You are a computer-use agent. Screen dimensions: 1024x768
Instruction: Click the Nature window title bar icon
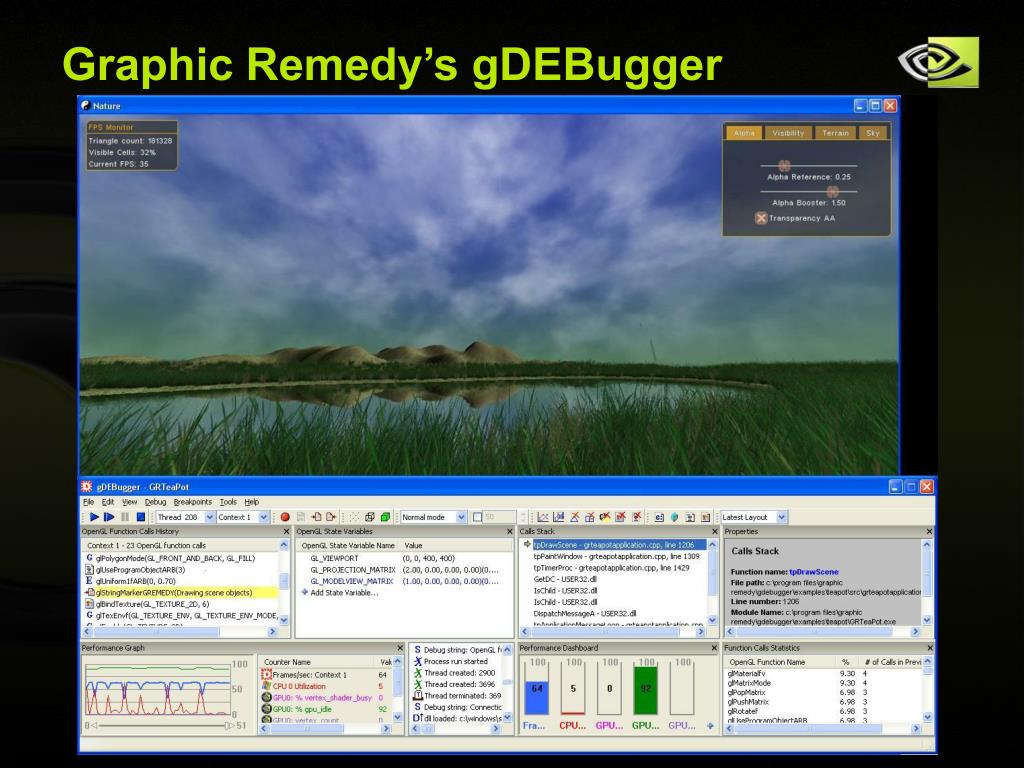pos(86,105)
